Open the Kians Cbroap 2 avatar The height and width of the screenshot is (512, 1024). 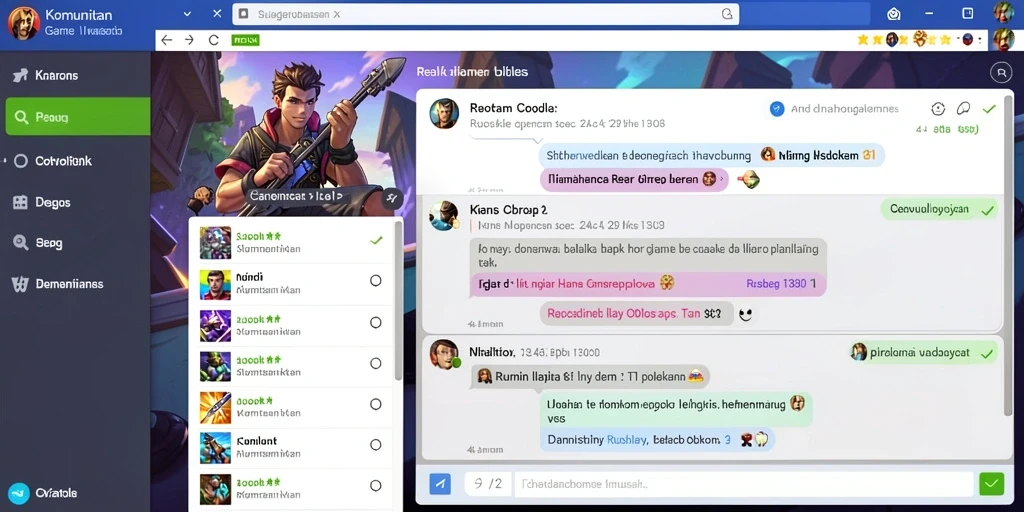tap(444, 215)
